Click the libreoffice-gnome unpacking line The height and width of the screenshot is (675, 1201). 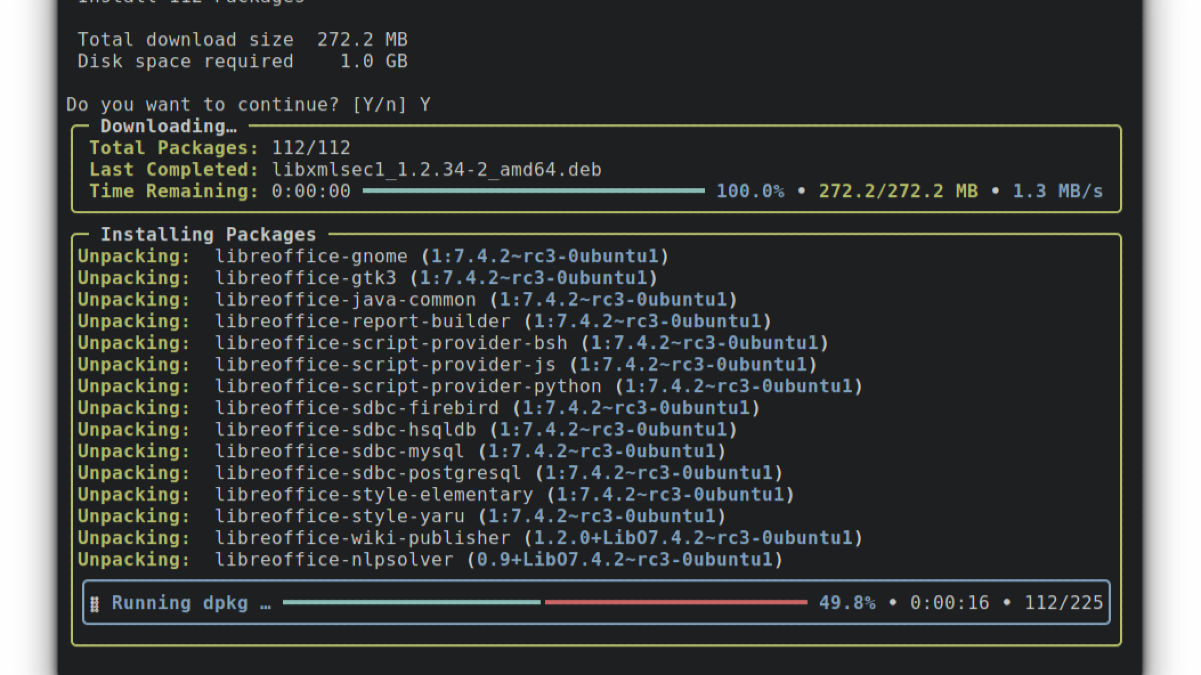click(373, 257)
